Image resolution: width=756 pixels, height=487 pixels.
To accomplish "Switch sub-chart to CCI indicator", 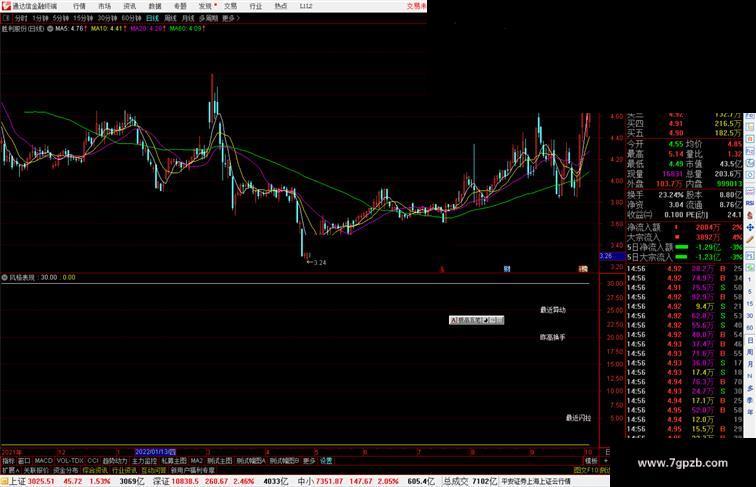I will pyautogui.click(x=93, y=461).
